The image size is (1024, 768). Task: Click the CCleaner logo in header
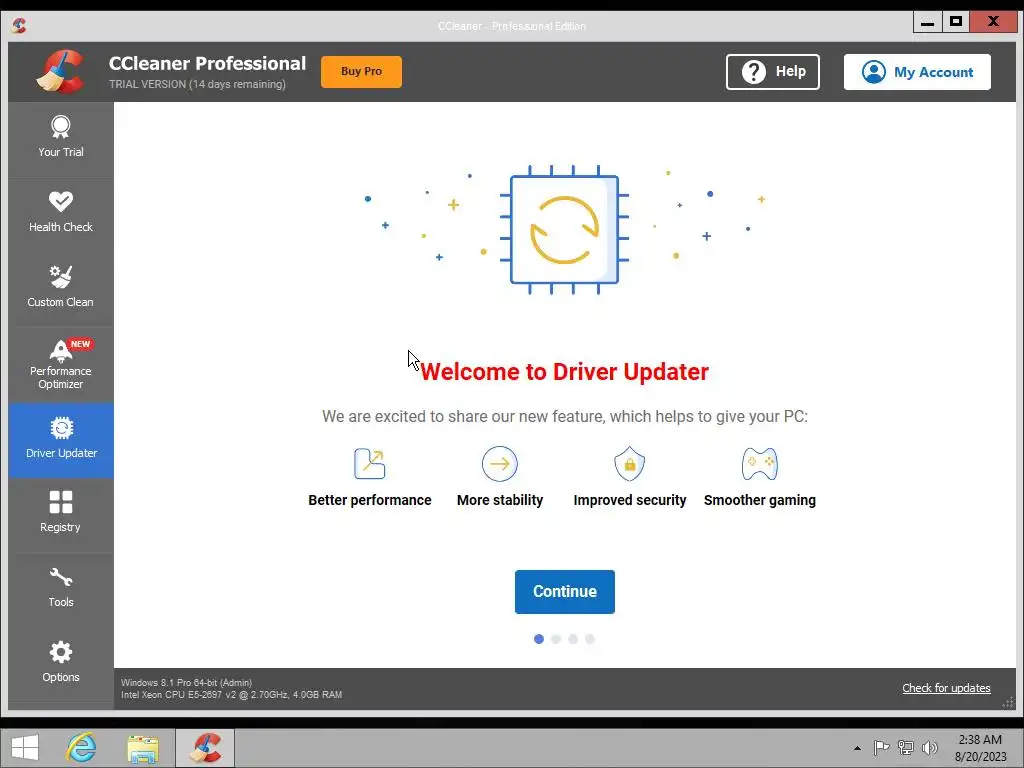[60, 71]
